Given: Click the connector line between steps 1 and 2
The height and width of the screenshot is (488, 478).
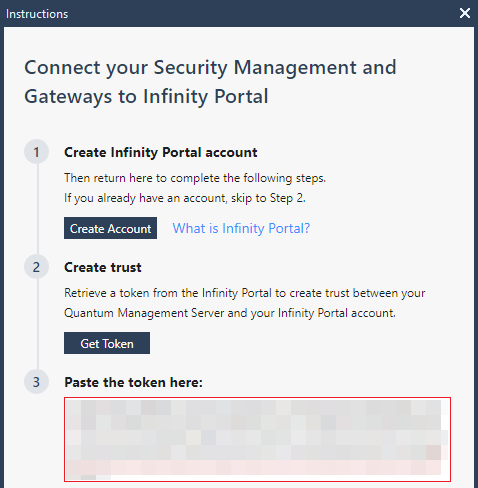Looking at the screenshot, I should coord(38,209).
